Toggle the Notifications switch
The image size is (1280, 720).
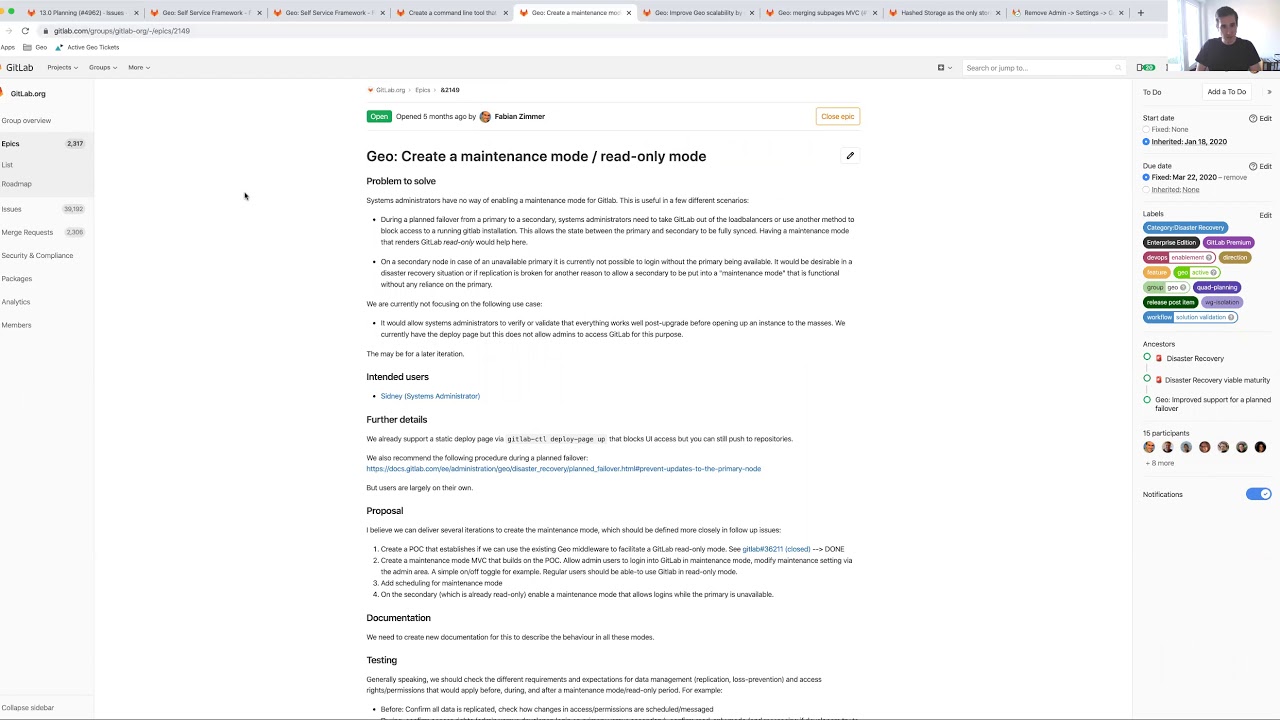[x=1259, y=494]
